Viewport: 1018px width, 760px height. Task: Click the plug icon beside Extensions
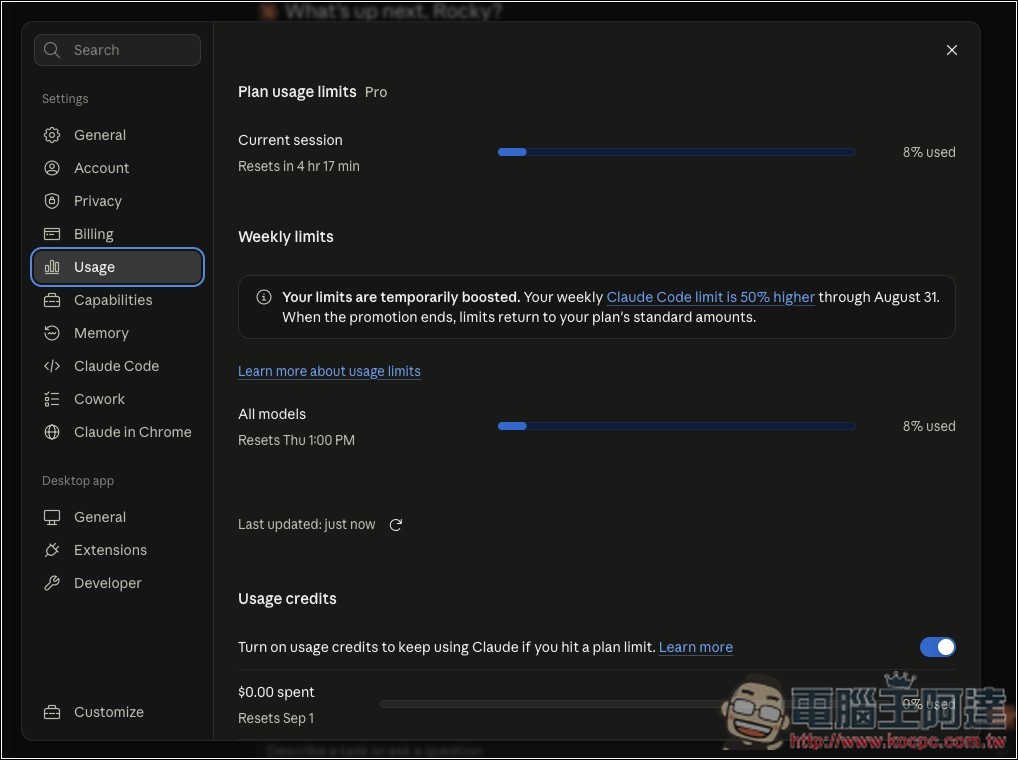click(x=52, y=550)
